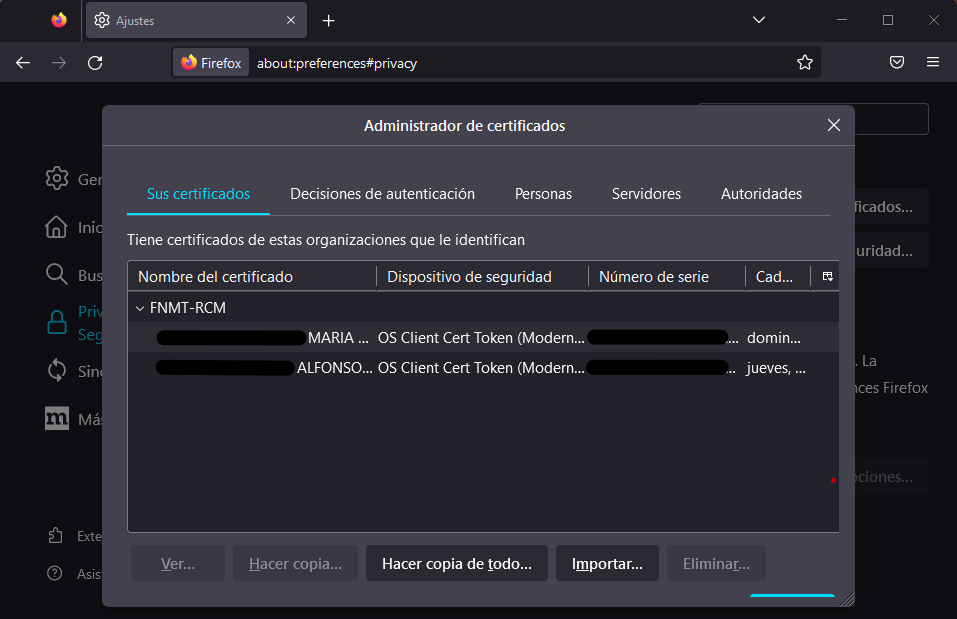This screenshot has height=619, width=957.
Task: Open the Firefox hamburger menu
Action: [933, 63]
